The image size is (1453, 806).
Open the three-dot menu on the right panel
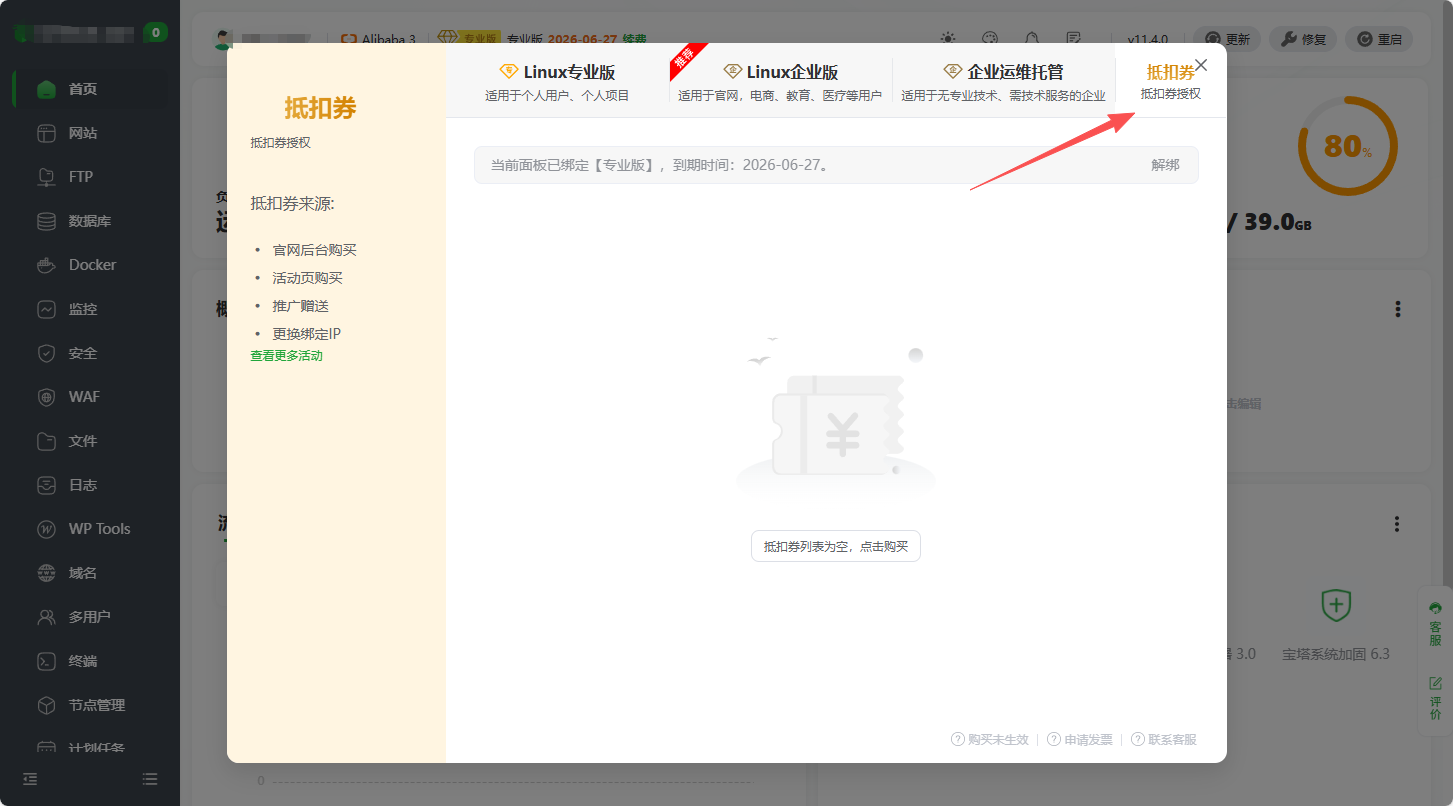click(1397, 308)
